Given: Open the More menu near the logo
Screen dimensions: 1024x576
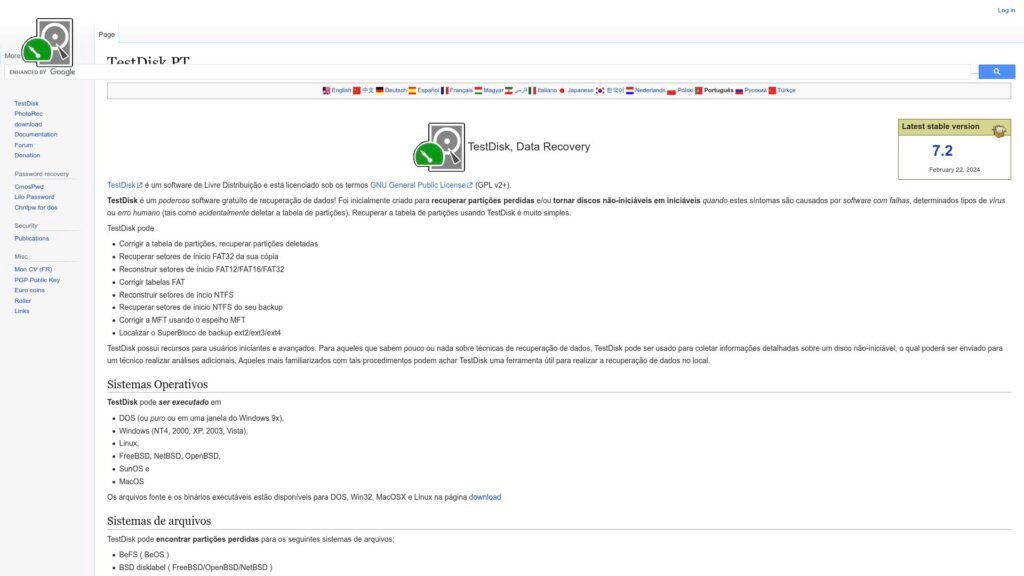Looking at the screenshot, I should (x=12, y=56).
